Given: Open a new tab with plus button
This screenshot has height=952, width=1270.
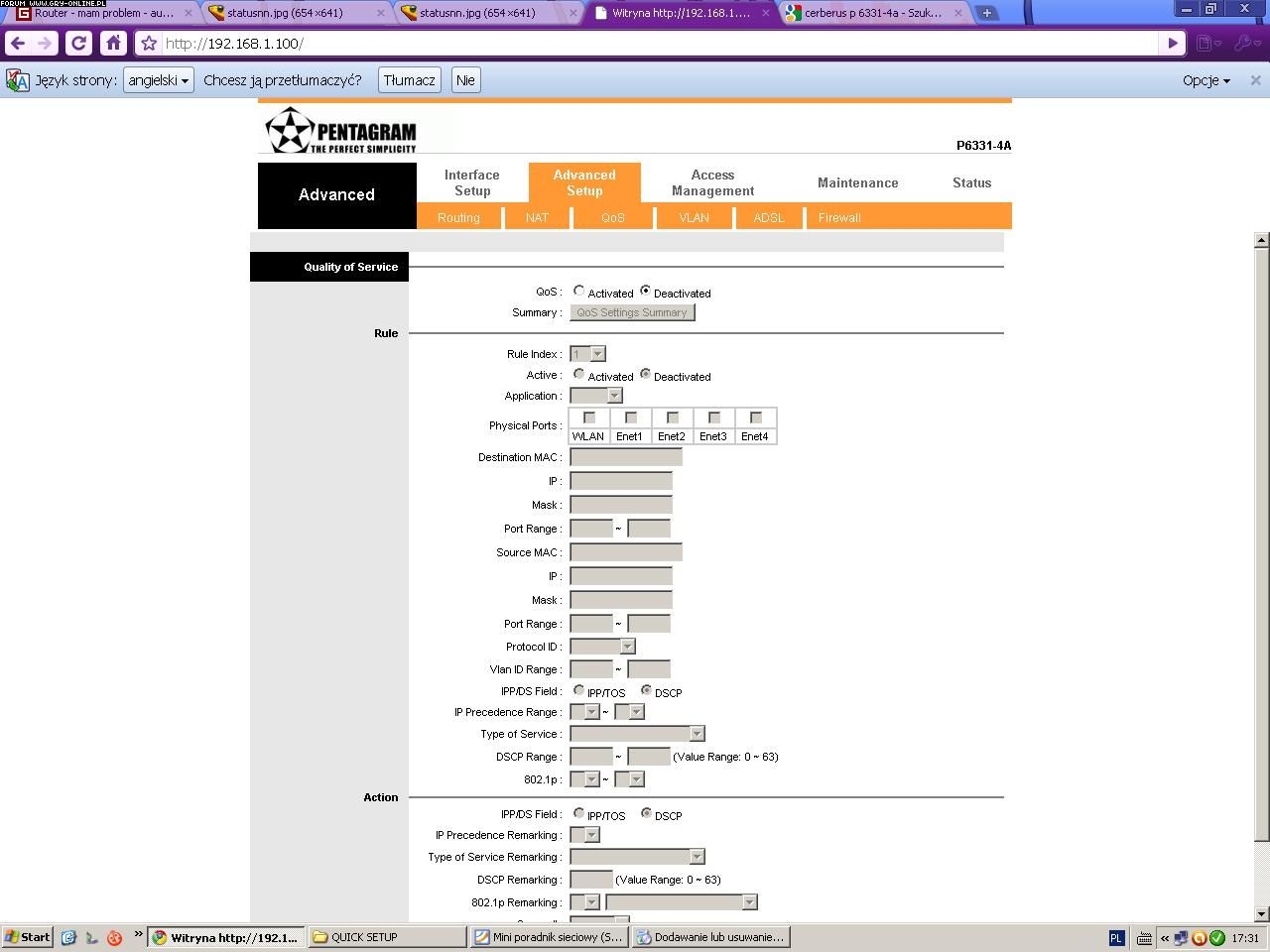Looking at the screenshot, I should (x=986, y=13).
